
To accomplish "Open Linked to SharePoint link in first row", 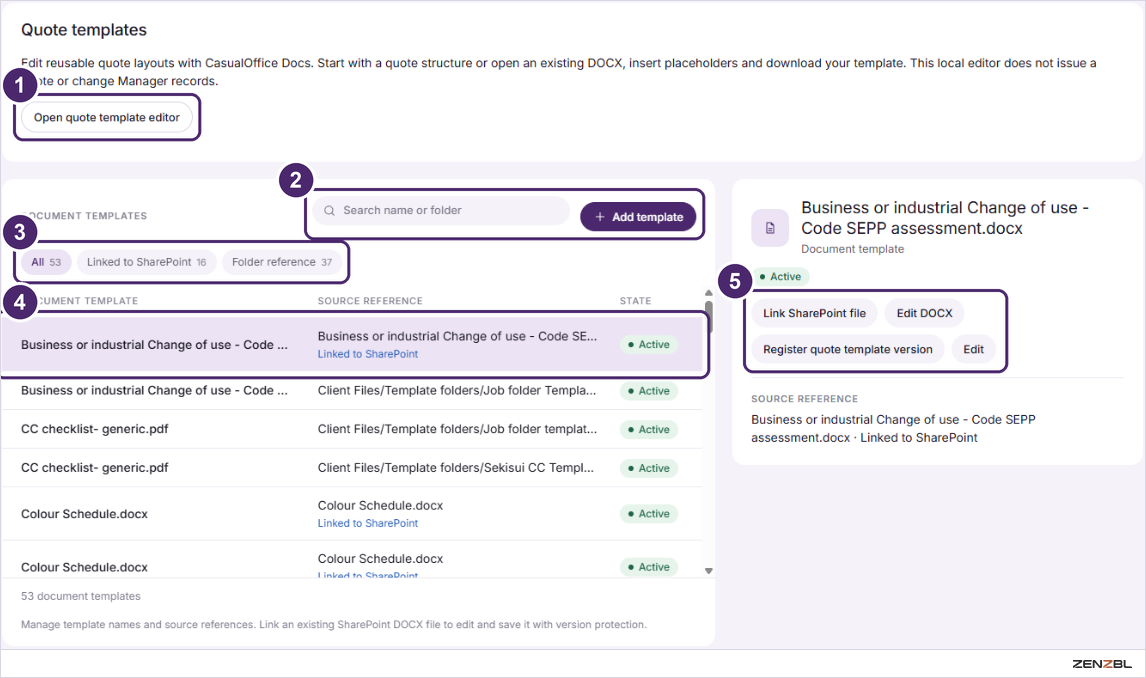I will (368, 354).
